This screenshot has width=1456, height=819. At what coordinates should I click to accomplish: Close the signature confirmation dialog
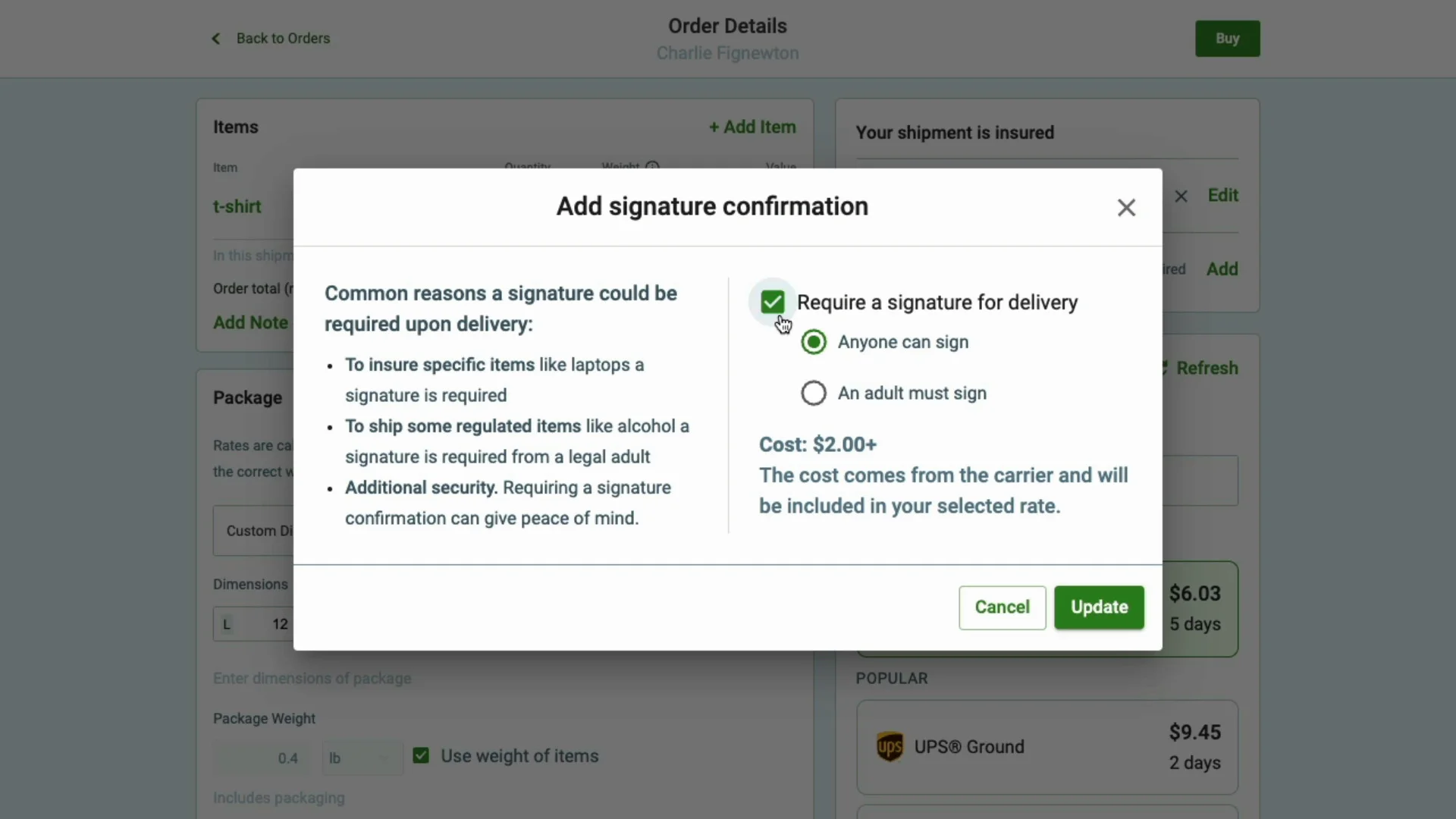(1126, 208)
